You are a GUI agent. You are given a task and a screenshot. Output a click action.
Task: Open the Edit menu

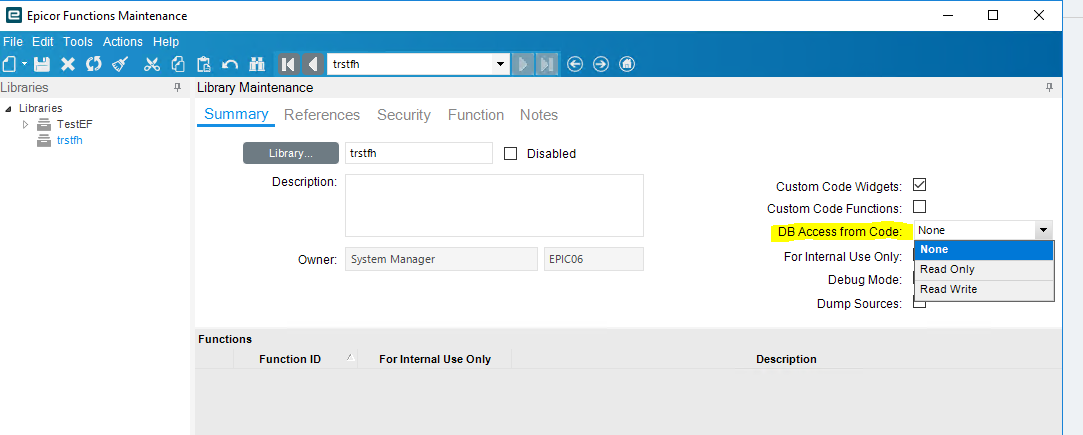point(44,41)
